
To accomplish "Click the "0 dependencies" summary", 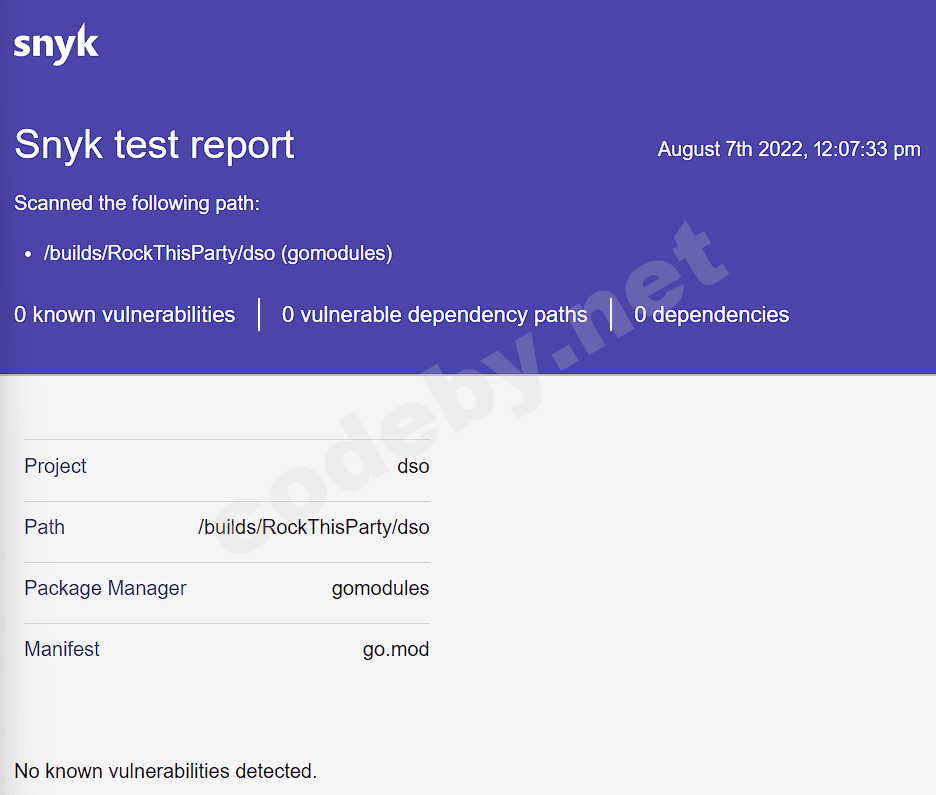I will (x=711, y=315).
